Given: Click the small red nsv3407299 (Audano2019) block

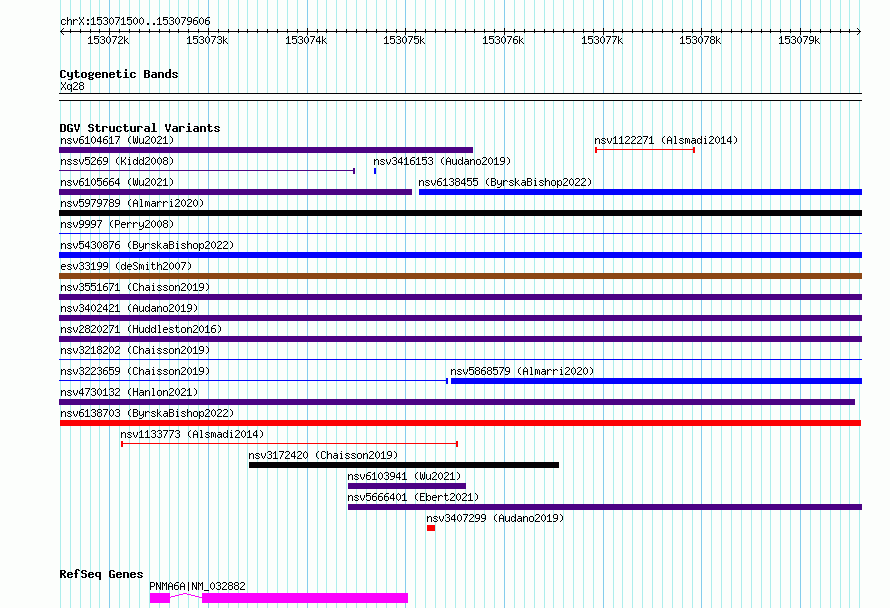Looking at the screenshot, I should pyautogui.click(x=431, y=528).
